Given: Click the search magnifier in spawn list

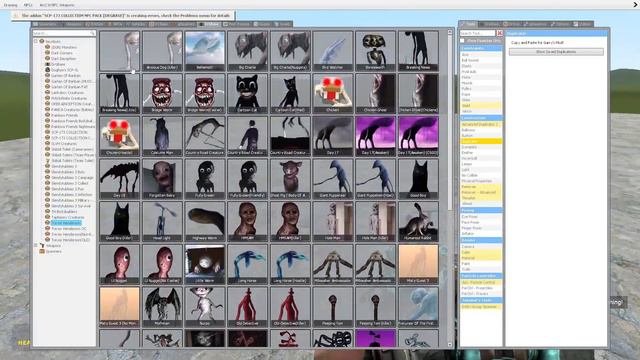Looking at the screenshot, I should pos(92,33).
